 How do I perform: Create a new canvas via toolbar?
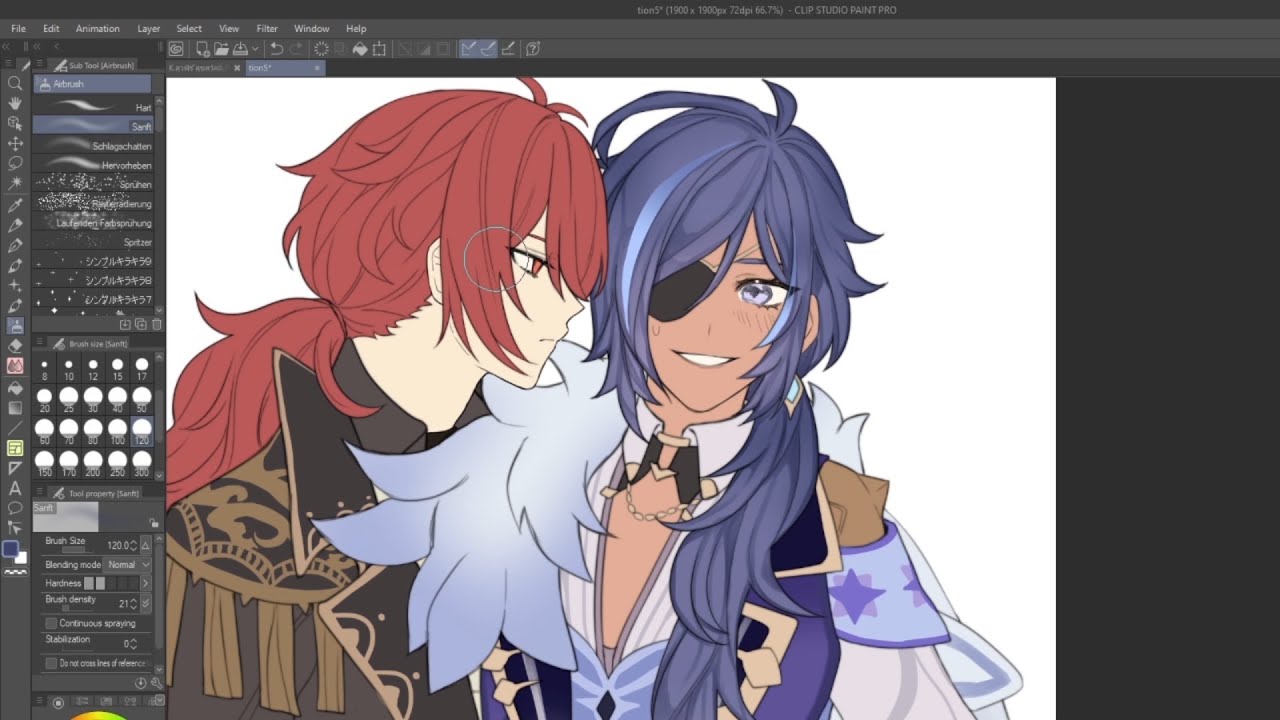pyautogui.click(x=203, y=48)
